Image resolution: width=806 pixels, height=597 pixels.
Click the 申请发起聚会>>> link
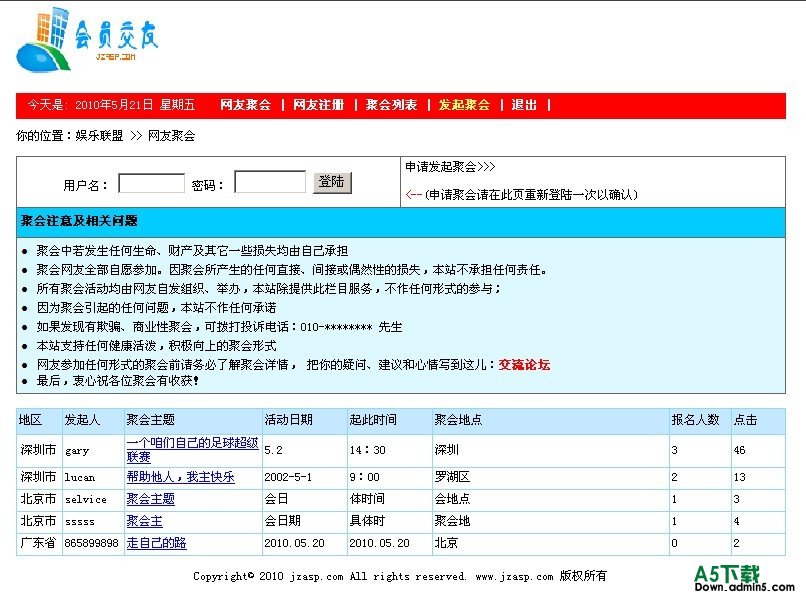[450, 167]
